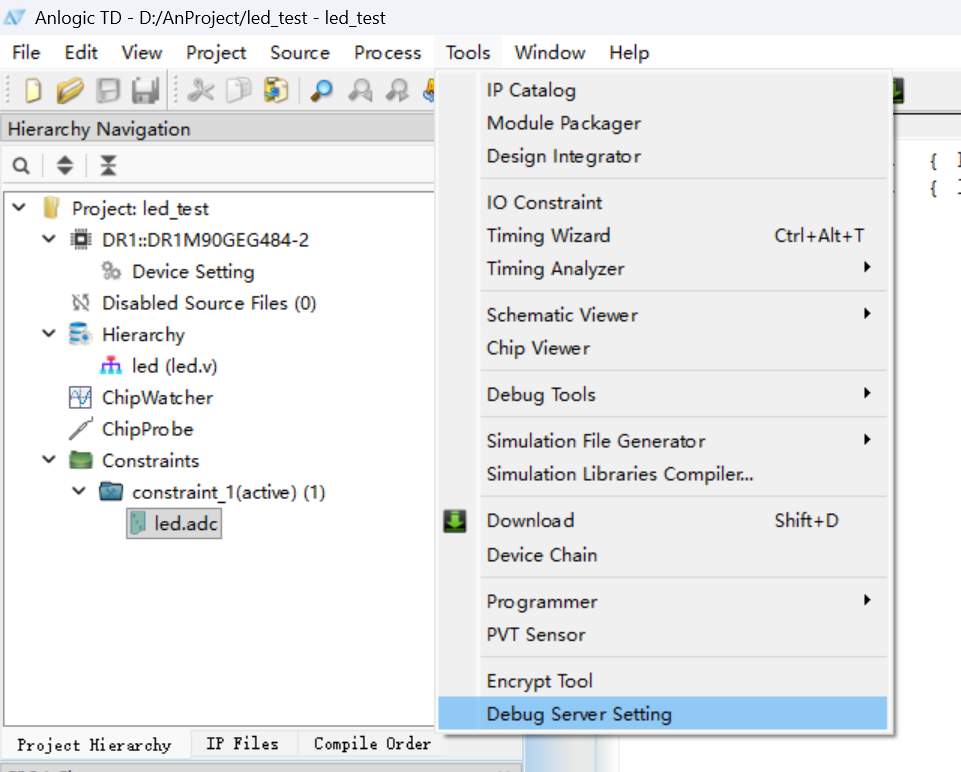
Task: Collapse the constraint_1(active) node
Action: click(x=79, y=491)
